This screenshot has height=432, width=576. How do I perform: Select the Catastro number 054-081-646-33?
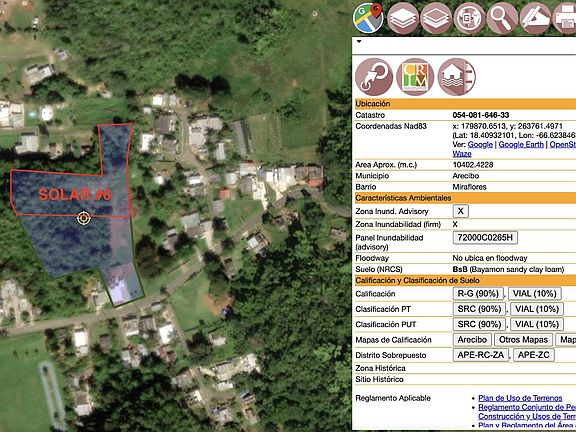click(481, 115)
